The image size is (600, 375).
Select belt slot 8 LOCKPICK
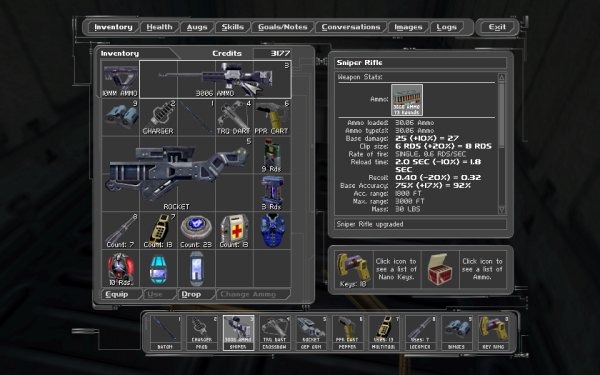[420, 333]
